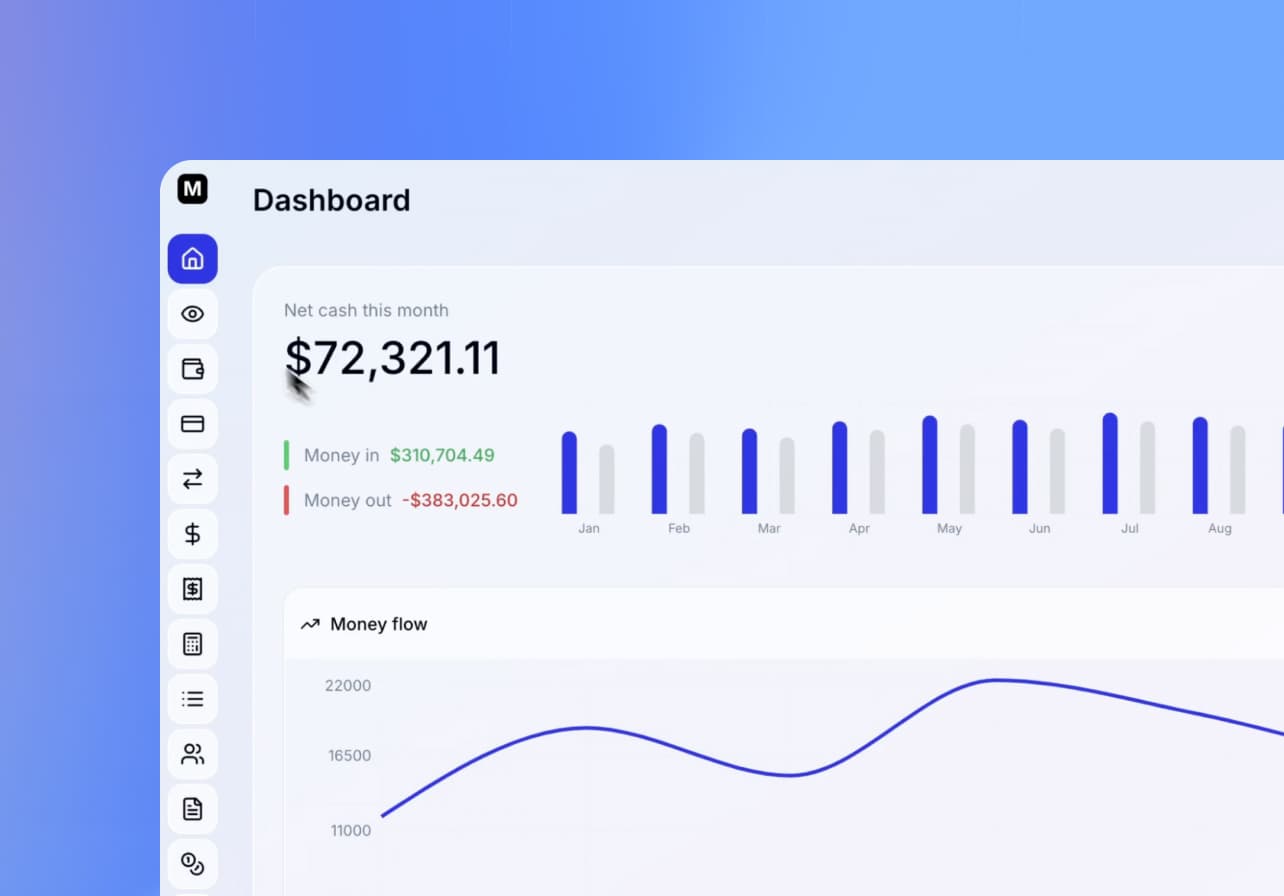Click the Calculator icon in the sidebar
1284x896 pixels.
click(x=192, y=643)
